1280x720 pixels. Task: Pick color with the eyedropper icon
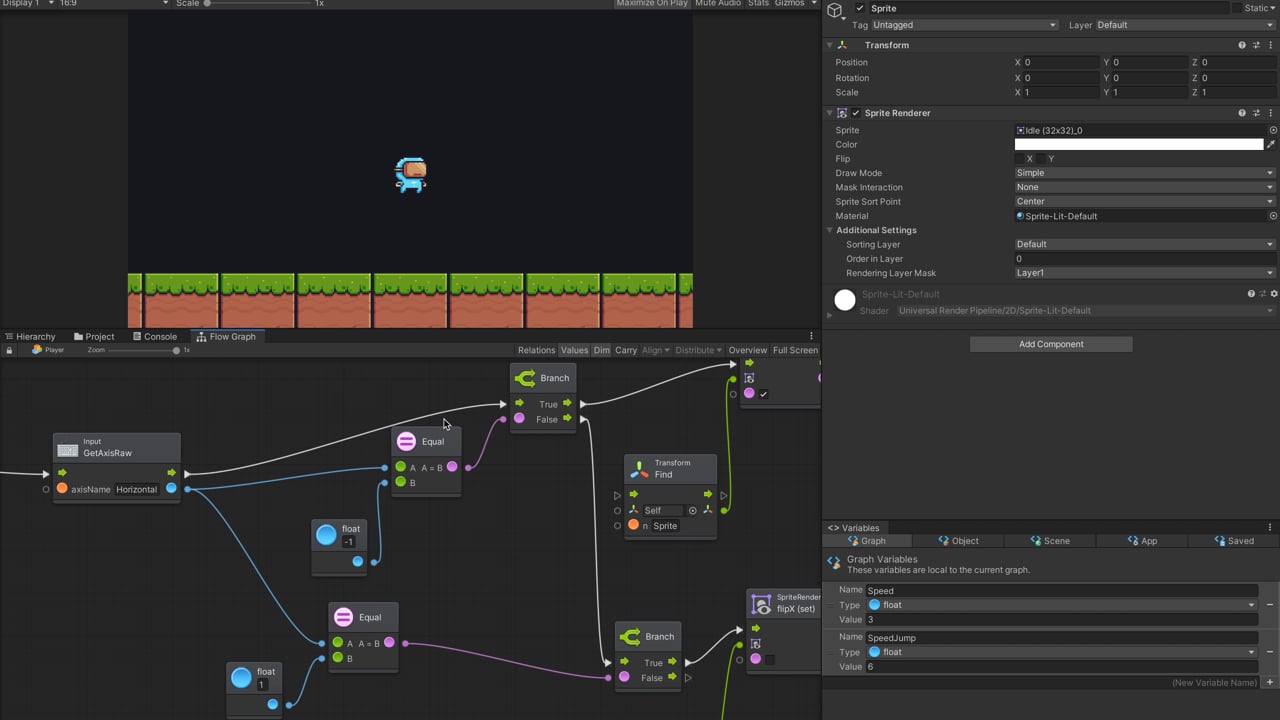coord(1271,145)
